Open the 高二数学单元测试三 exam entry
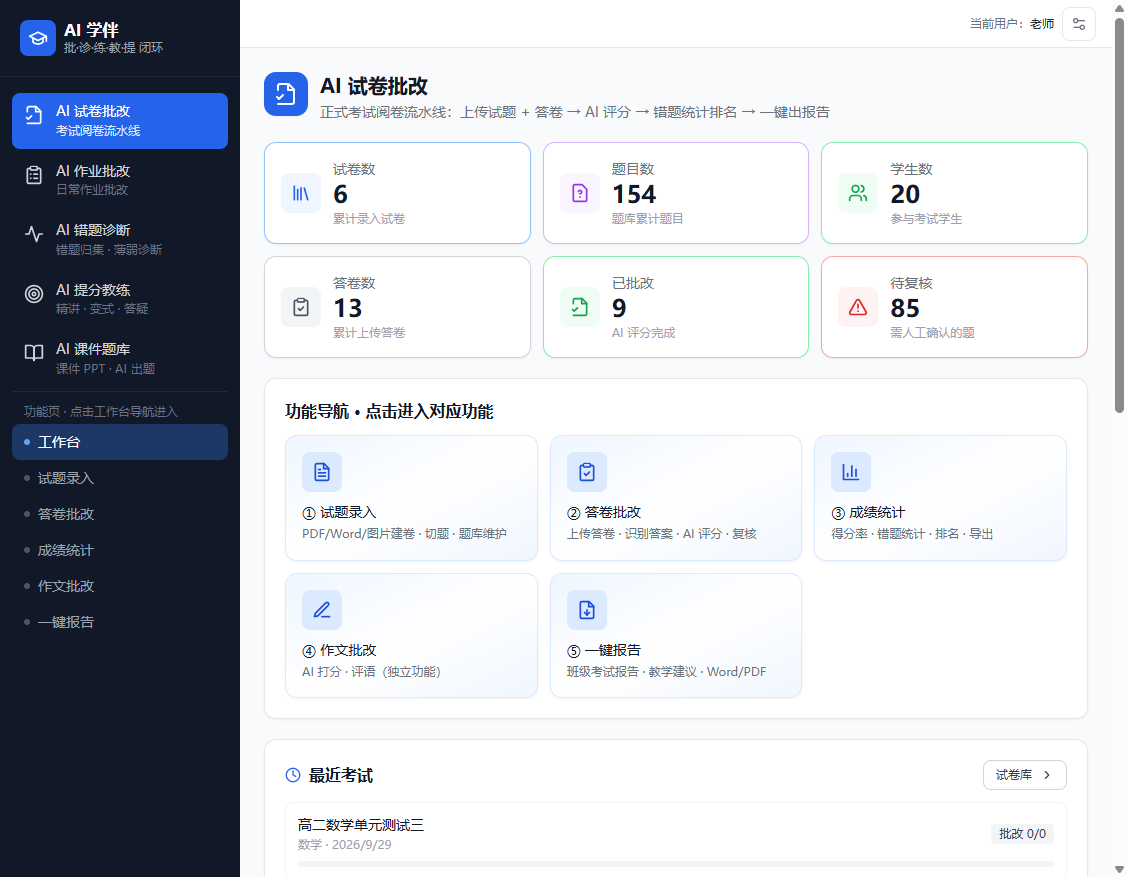This screenshot has height=877, width=1127. pyautogui.click(x=676, y=840)
